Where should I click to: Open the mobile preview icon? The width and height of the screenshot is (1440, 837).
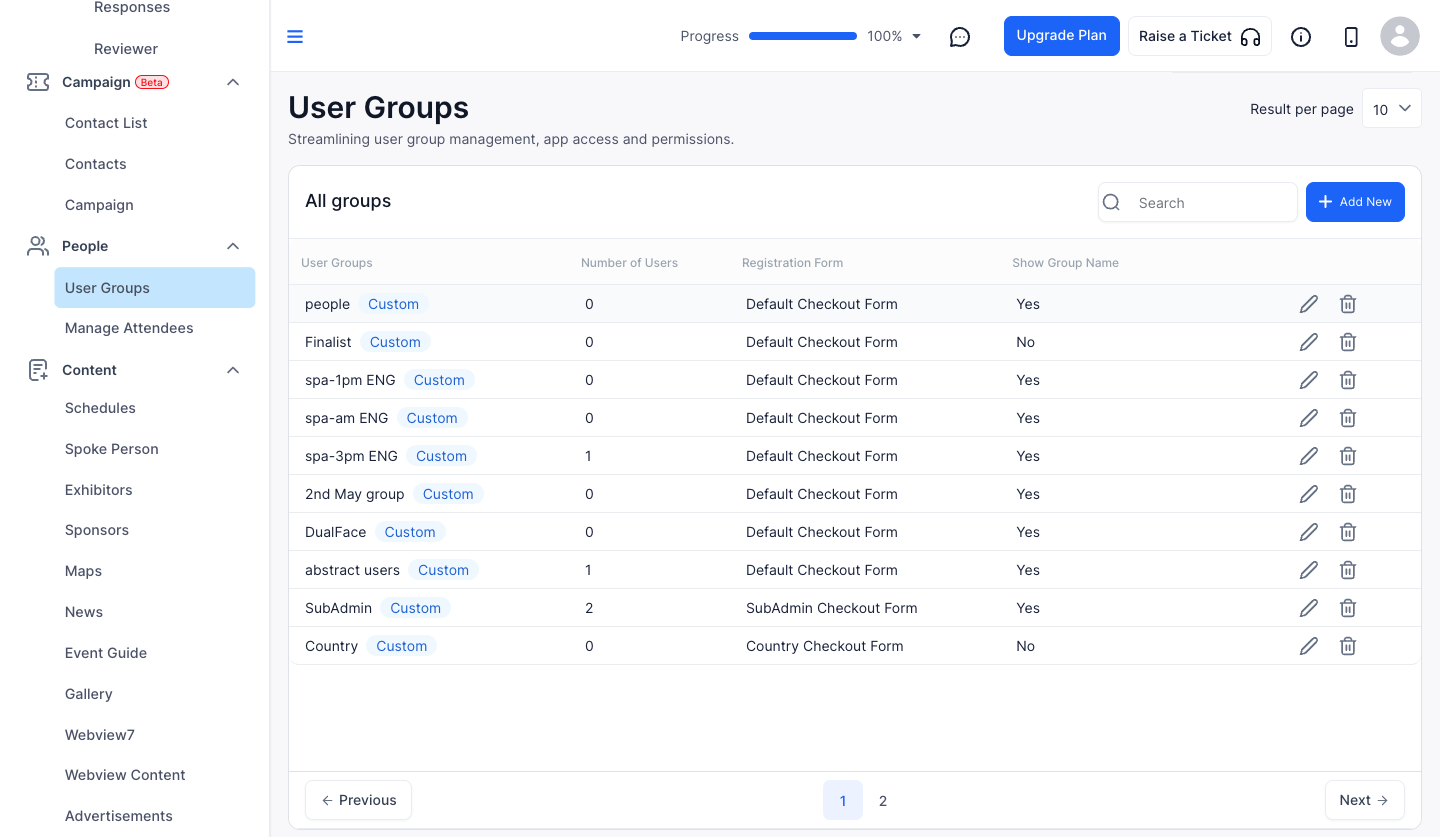coord(1351,37)
